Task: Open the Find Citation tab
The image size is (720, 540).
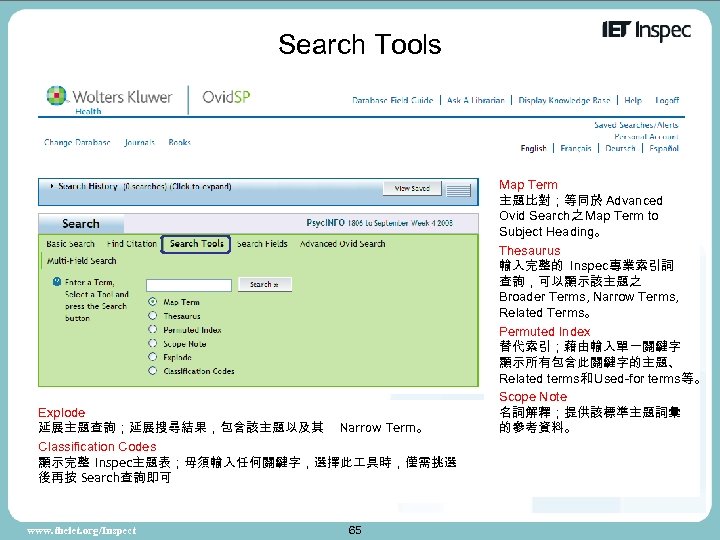Action: click(132, 244)
